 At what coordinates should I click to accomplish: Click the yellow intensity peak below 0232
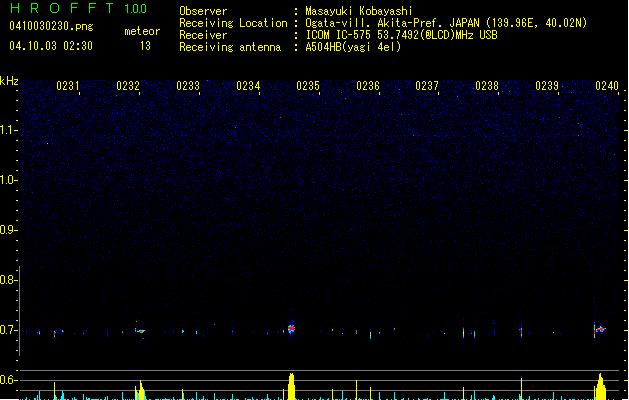click(140, 390)
